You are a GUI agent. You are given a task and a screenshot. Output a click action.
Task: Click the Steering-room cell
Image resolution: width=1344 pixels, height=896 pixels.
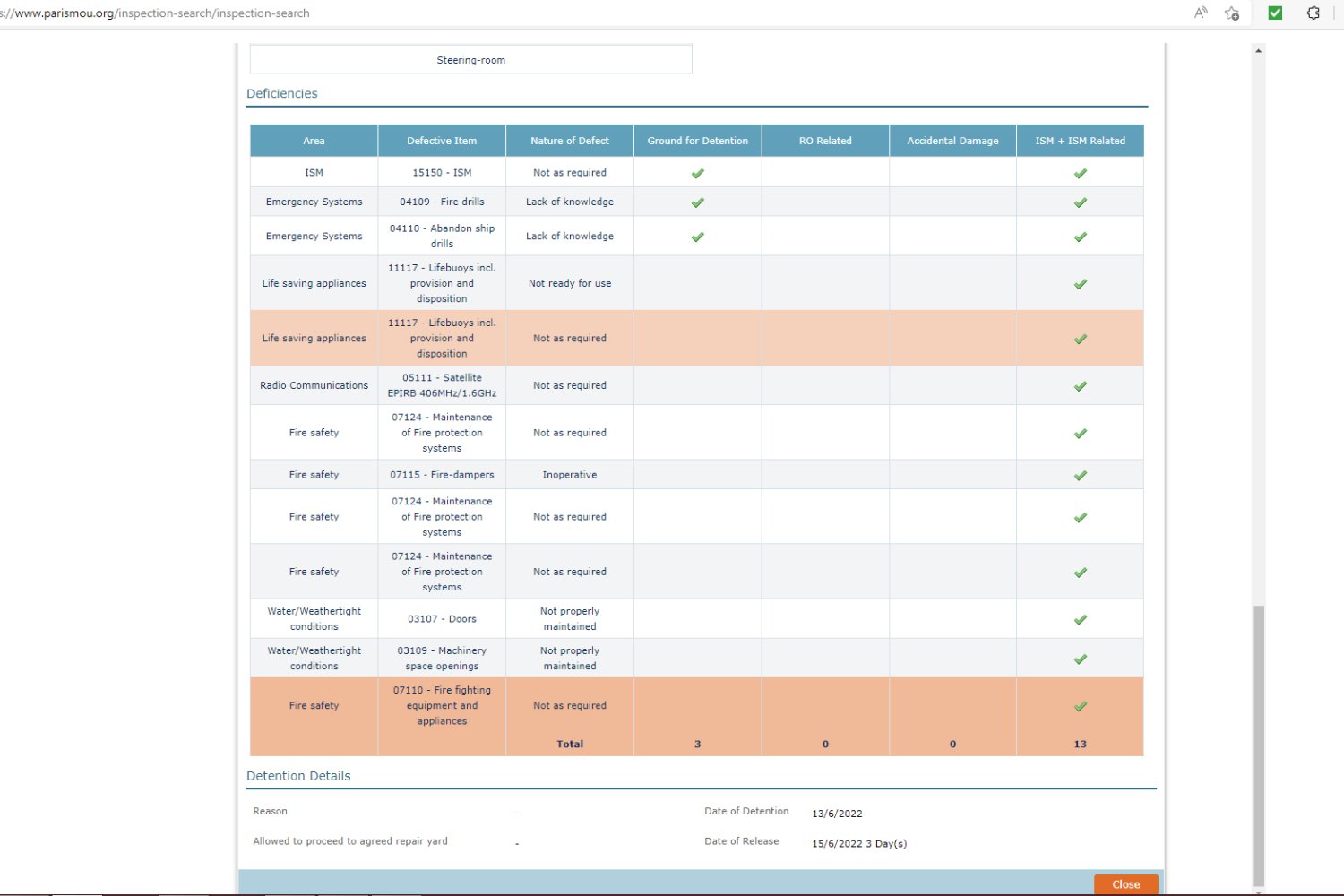click(x=470, y=60)
